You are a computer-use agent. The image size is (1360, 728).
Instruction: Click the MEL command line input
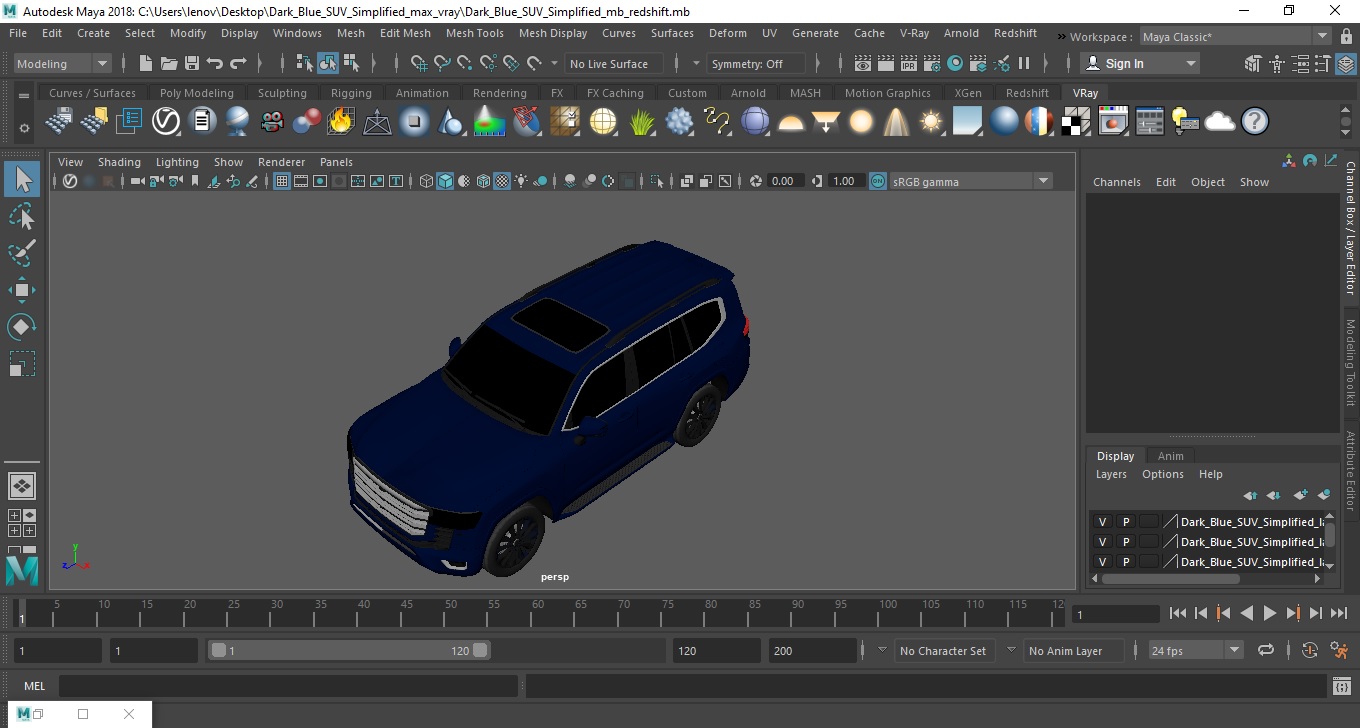pos(288,686)
